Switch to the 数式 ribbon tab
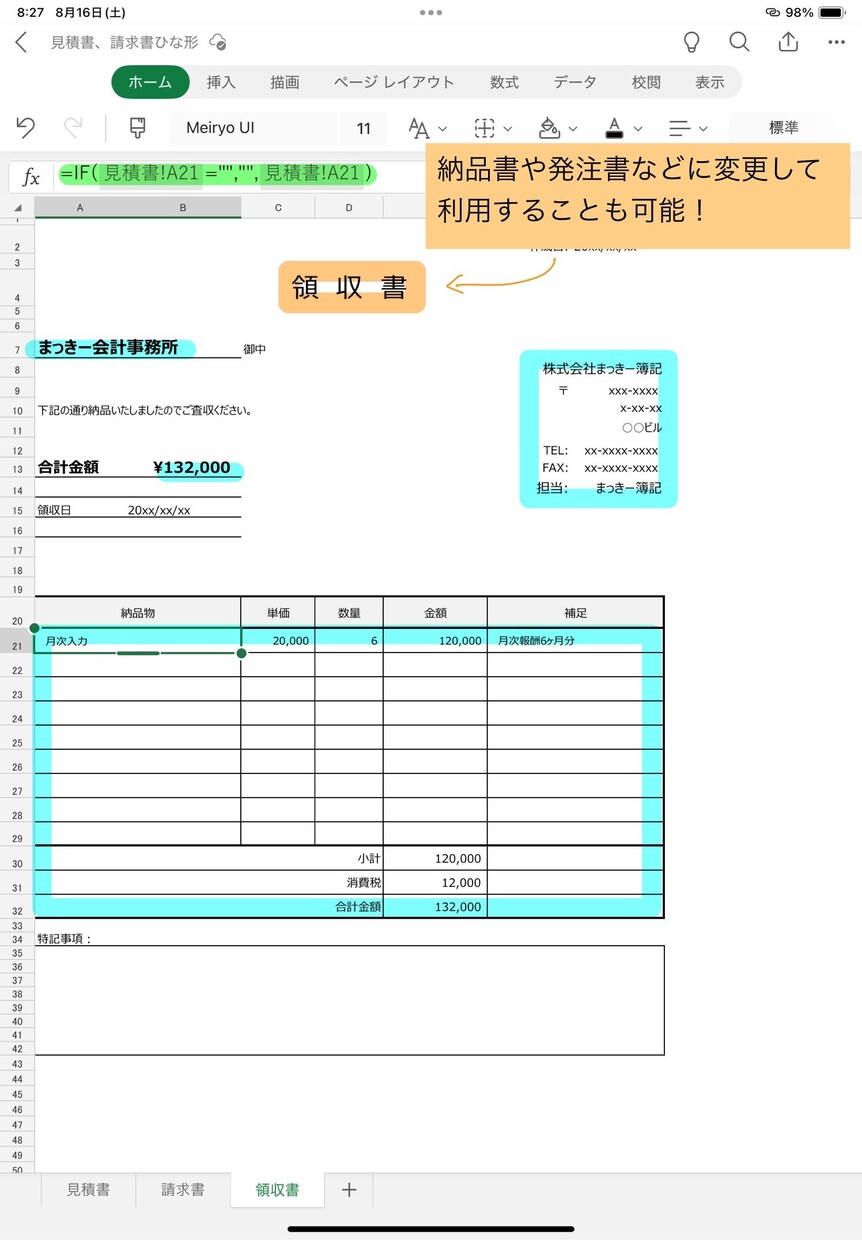 point(504,82)
